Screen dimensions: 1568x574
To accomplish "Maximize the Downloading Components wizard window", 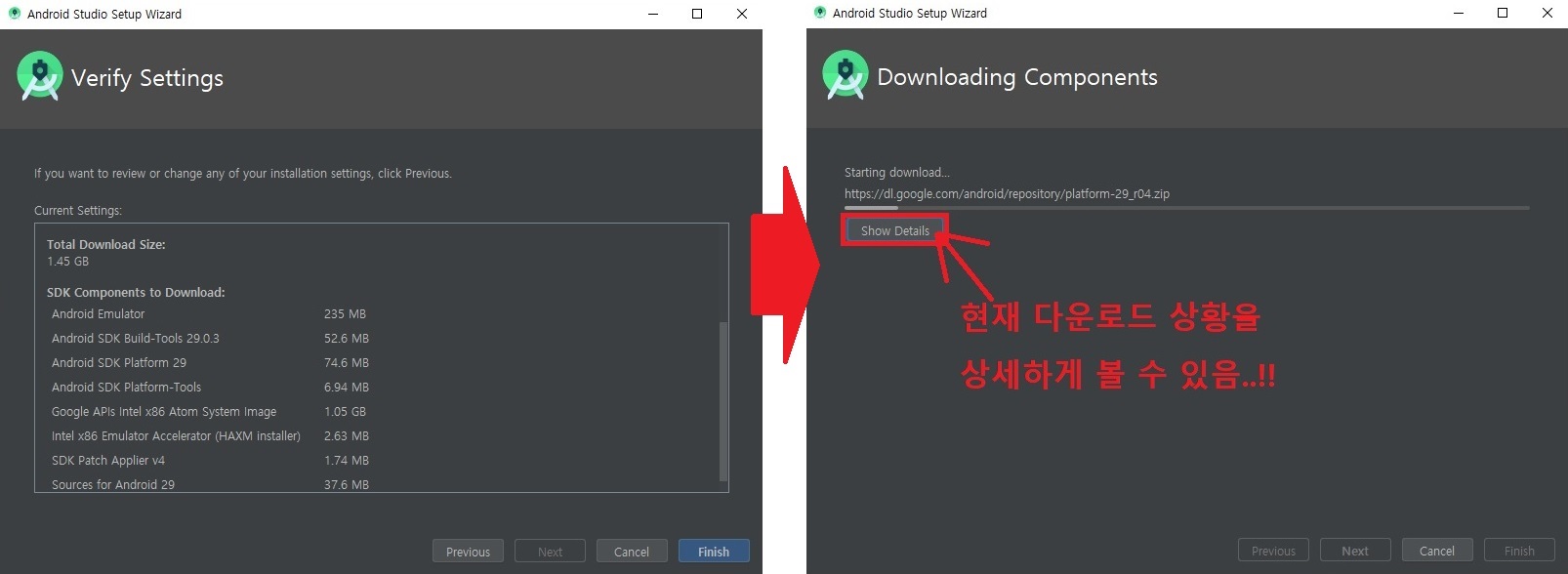I will click(x=1503, y=13).
